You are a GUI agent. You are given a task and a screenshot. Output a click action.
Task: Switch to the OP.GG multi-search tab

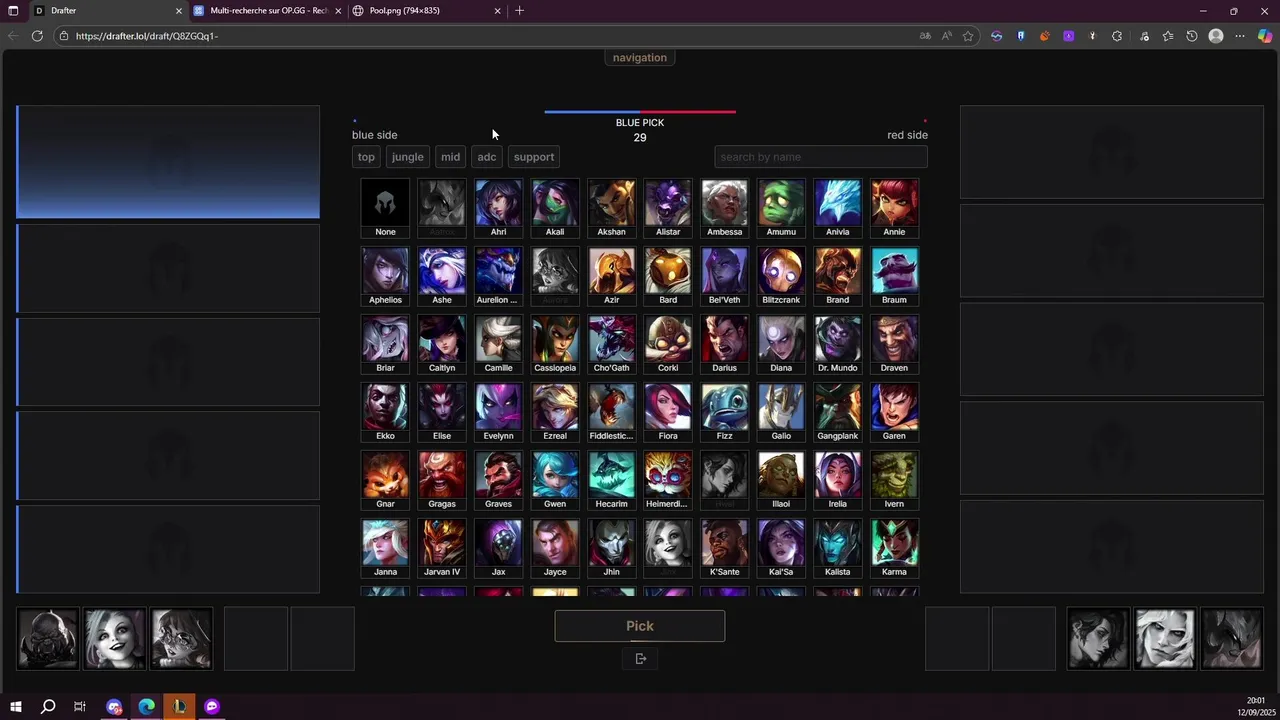click(268, 10)
